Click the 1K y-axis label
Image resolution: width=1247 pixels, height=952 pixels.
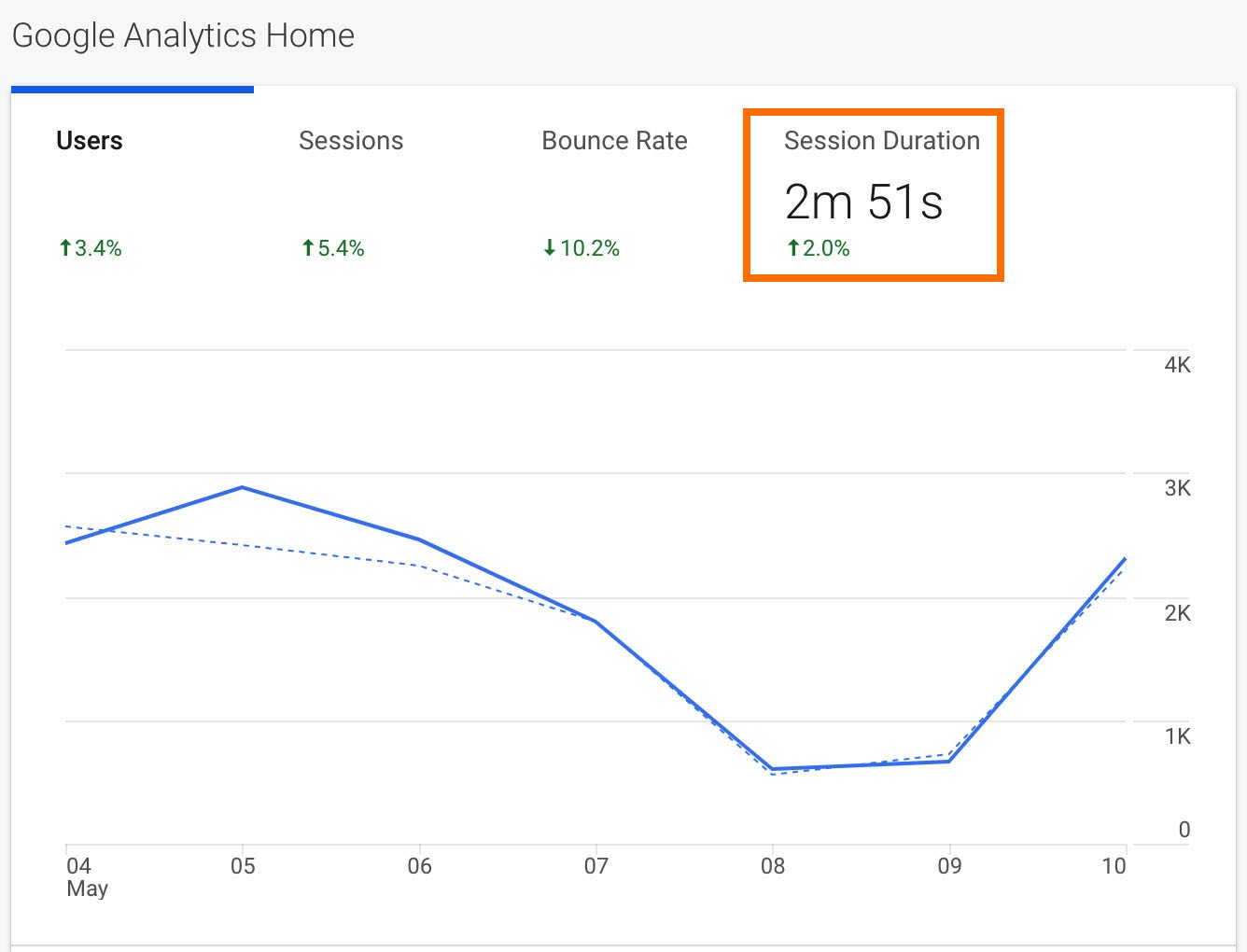pos(1178,736)
